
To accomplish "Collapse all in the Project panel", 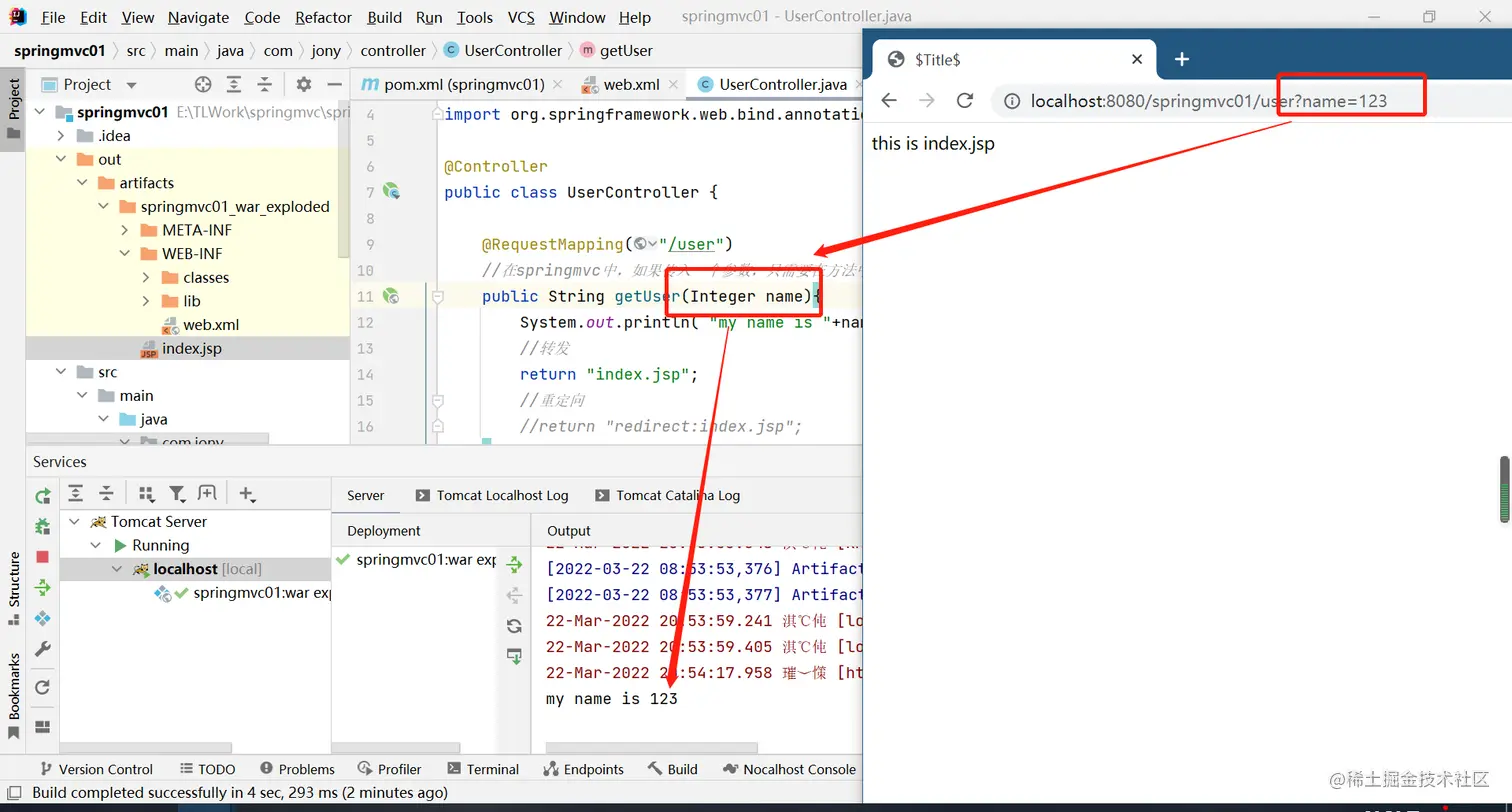I will (264, 85).
